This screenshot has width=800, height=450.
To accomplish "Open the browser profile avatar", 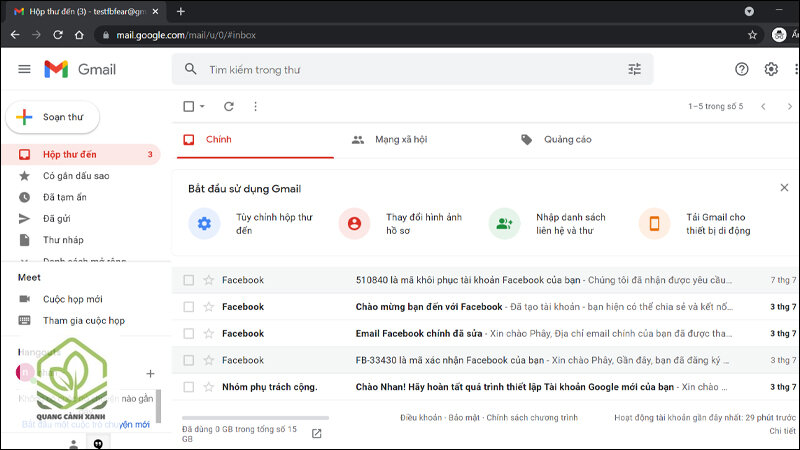I will [x=779, y=35].
